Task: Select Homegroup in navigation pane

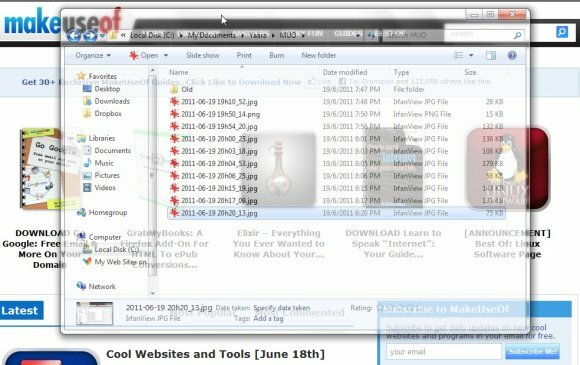Action: point(108,213)
